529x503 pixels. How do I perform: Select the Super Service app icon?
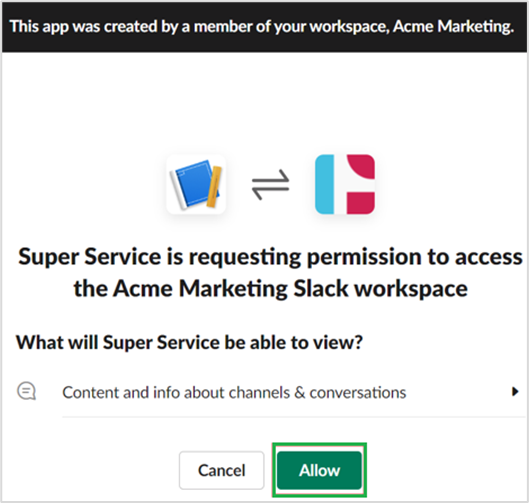[x=196, y=184]
